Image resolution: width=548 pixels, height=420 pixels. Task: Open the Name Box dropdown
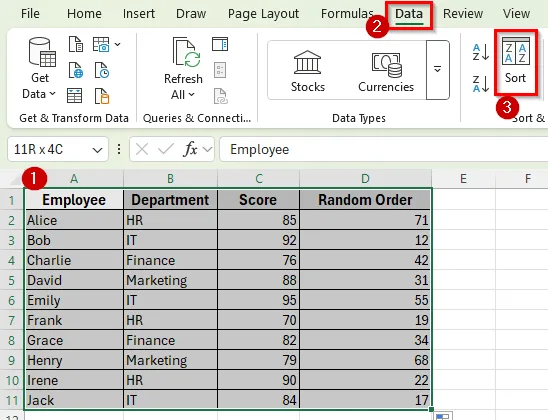point(97,150)
